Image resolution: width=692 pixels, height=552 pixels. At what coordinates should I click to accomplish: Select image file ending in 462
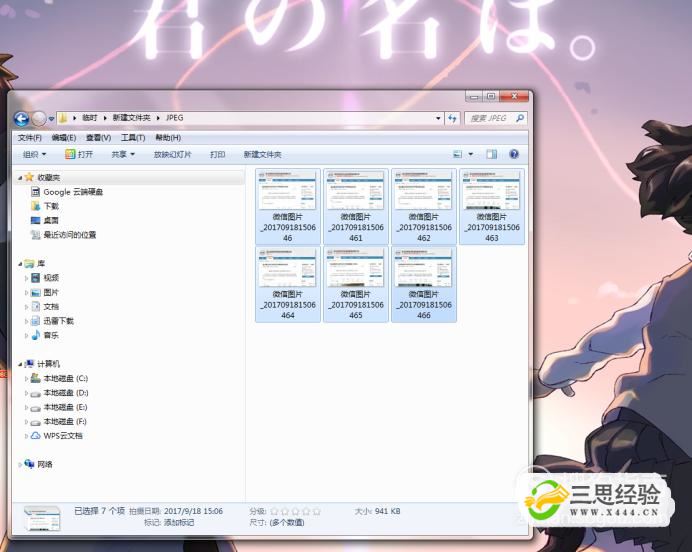click(x=424, y=206)
